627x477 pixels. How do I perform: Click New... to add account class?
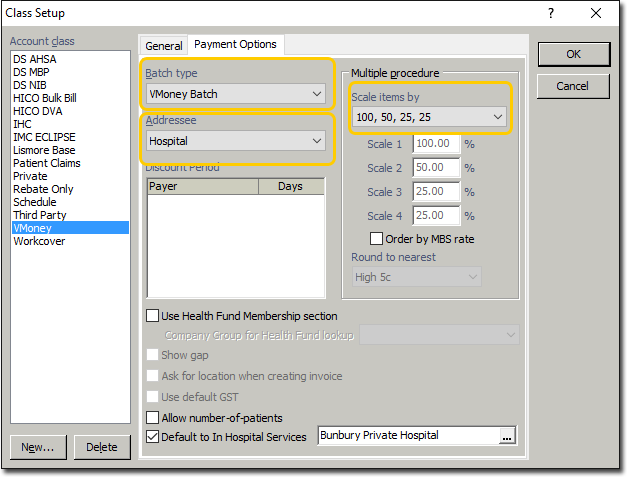coord(38,447)
